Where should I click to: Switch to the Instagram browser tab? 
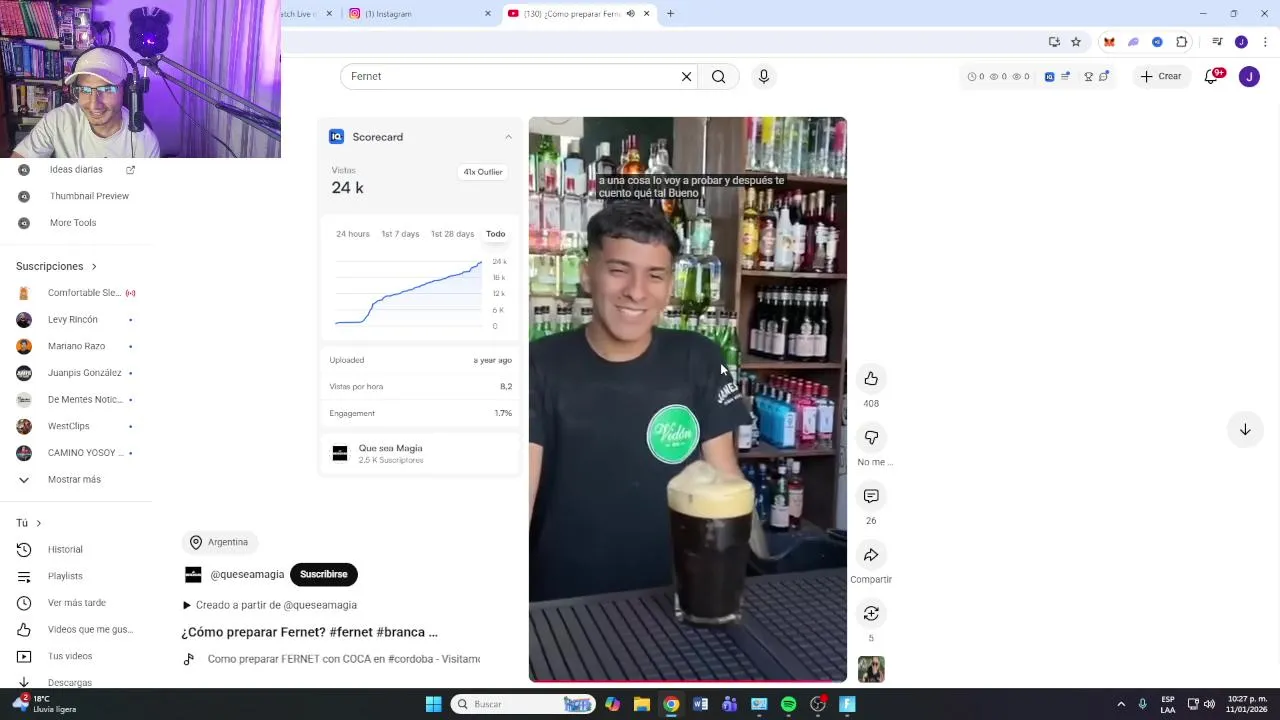(x=418, y=14)
